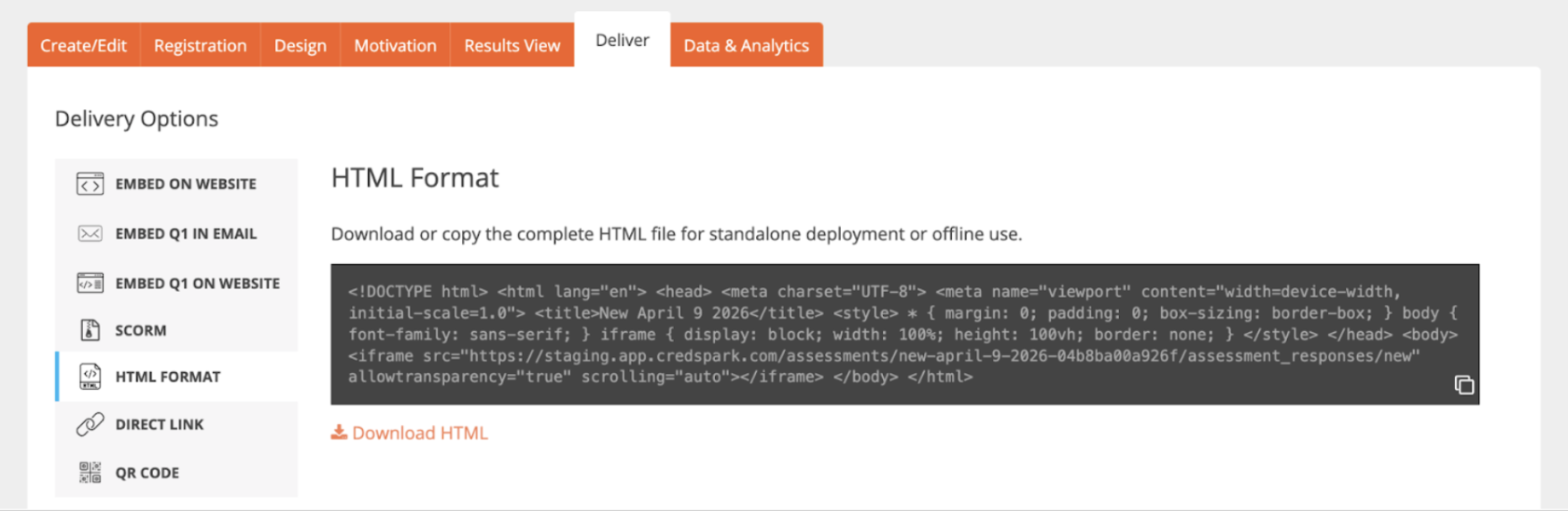Open the Data & Analytics tab

coord(746,45)
